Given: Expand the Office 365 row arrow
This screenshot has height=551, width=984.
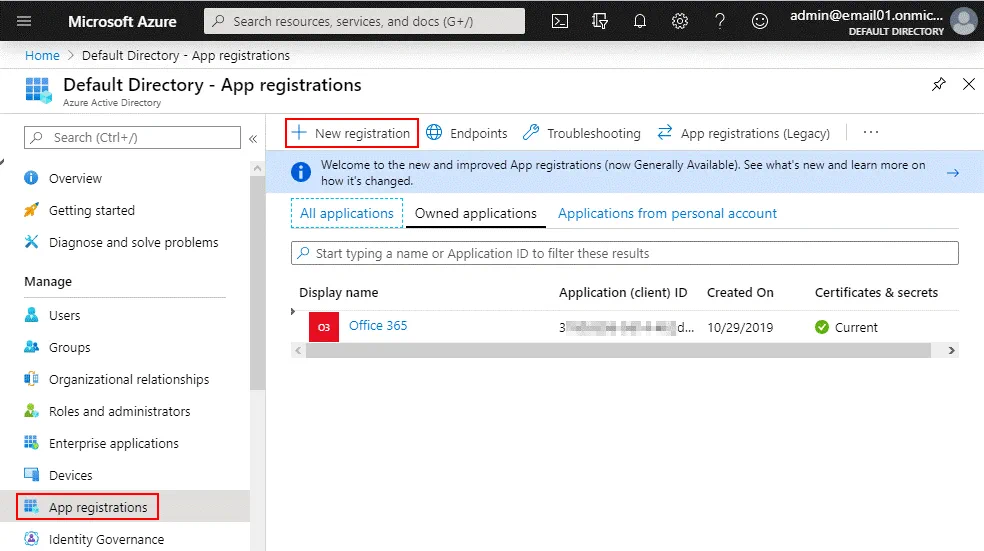Looking at the screenshot, I should (x=293, y=311).
